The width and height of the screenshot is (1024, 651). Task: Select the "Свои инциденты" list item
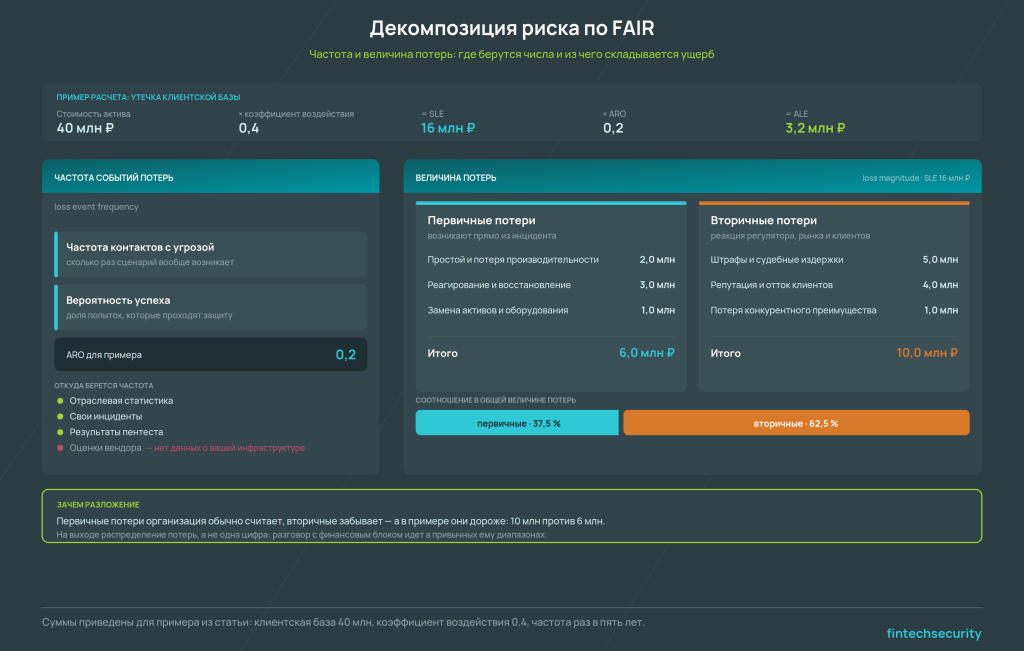(105, 417)
